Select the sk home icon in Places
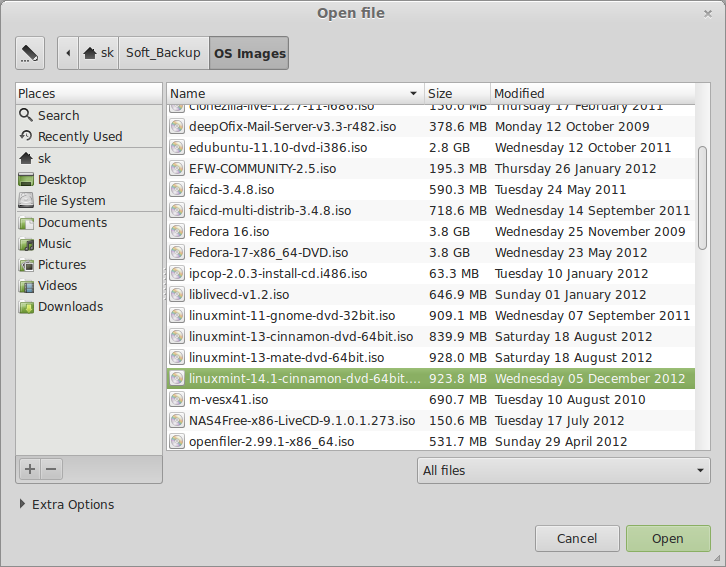Image resolution: width=726 pixels, height=567 pixels. click(26, 158)
